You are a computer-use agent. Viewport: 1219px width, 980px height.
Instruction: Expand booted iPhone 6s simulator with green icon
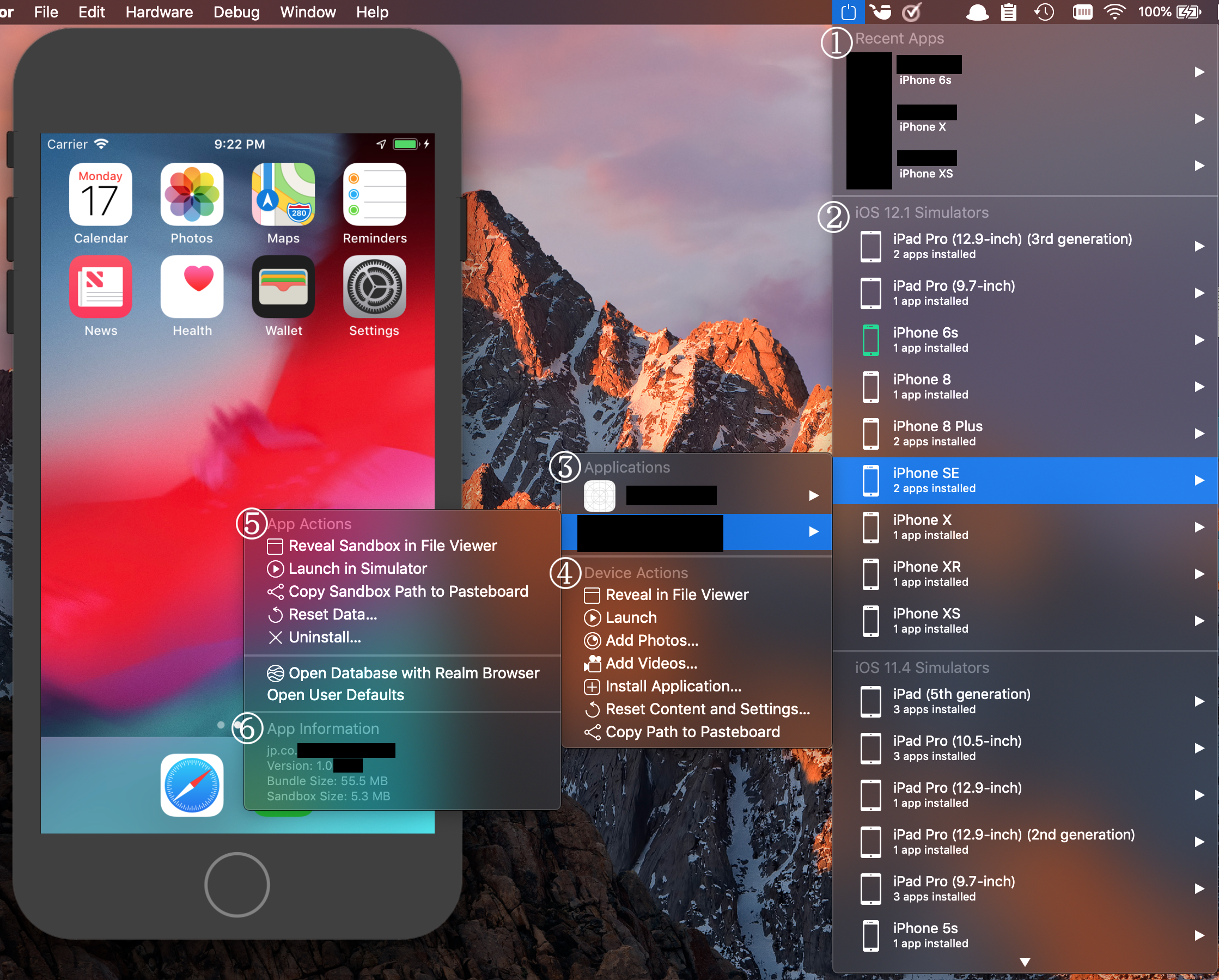[1025, 340]
